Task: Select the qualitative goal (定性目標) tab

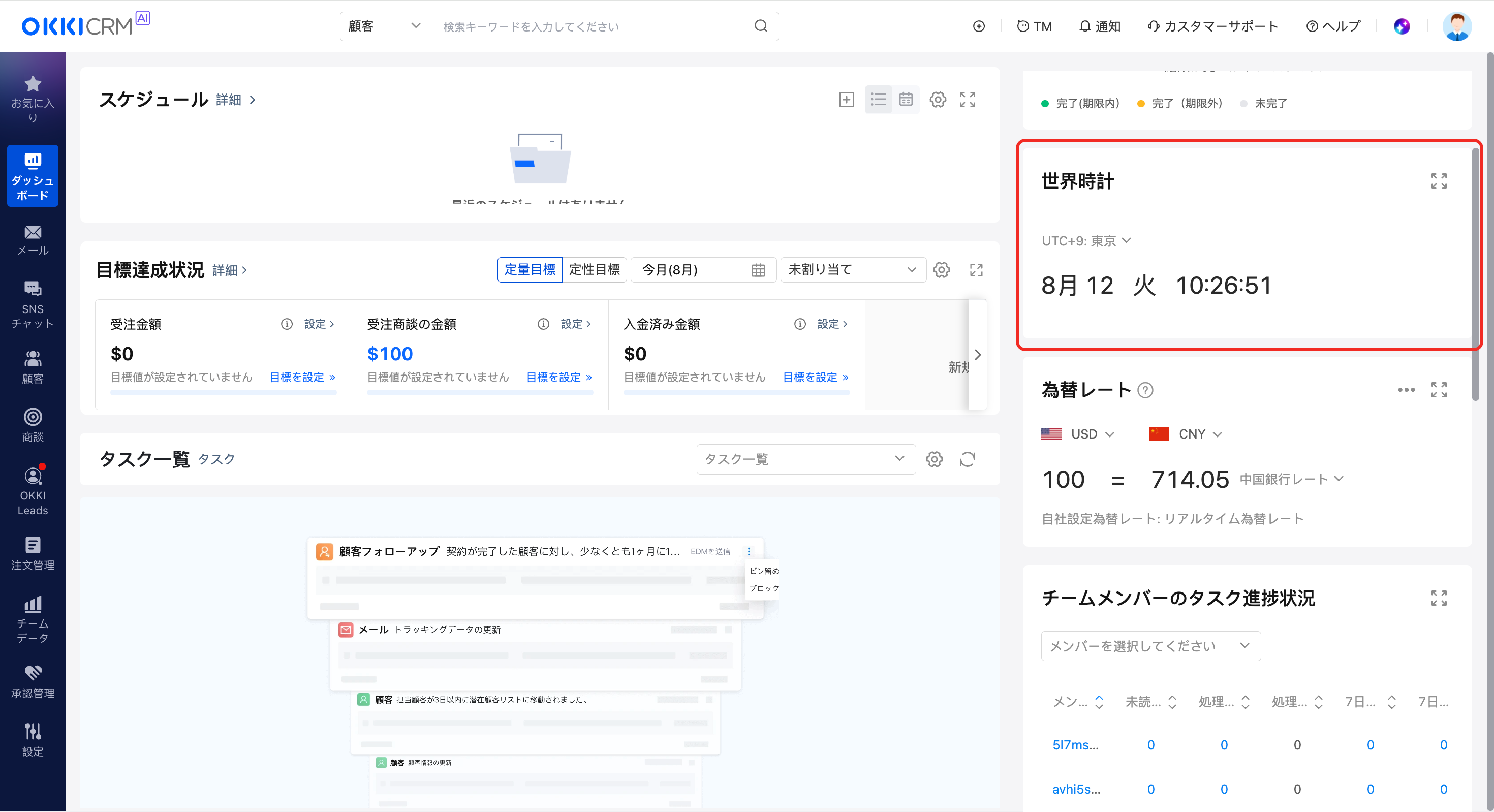Action: pyautogui.click(x=595, y=270)
